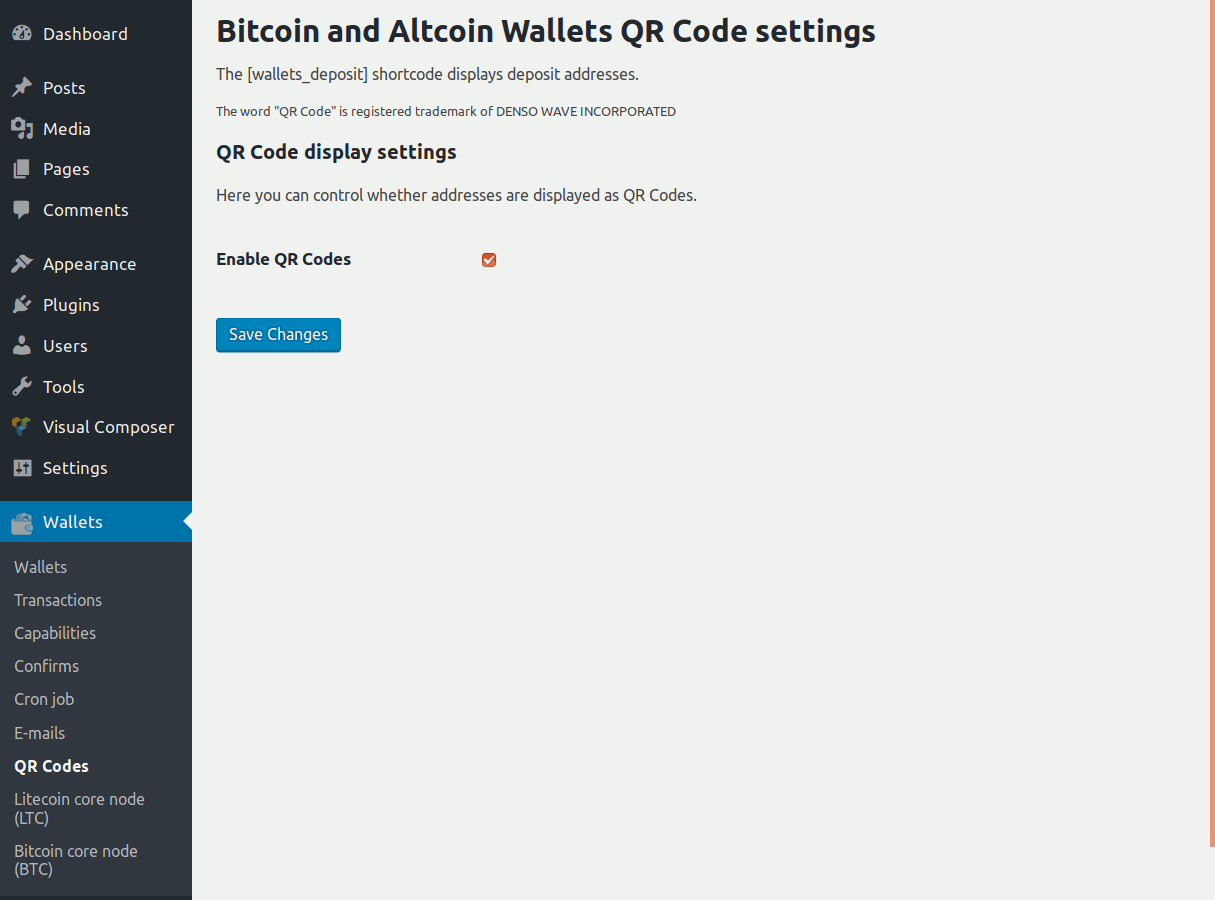Screen dimensions: 1215x900
Task: Open the Transactions submenu item
Action: 58,600
